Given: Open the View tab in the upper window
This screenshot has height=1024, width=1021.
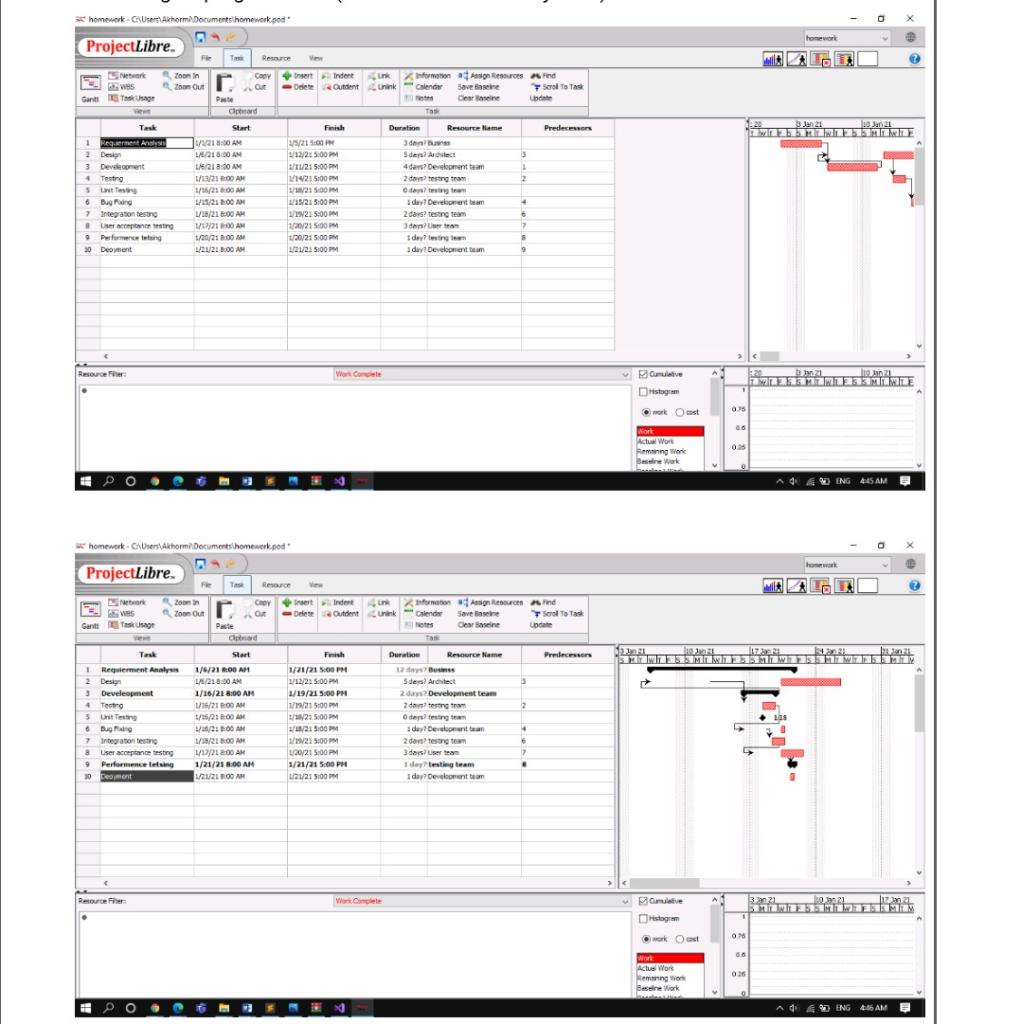Looking at the screenshot, I should (x=316, y=58).
